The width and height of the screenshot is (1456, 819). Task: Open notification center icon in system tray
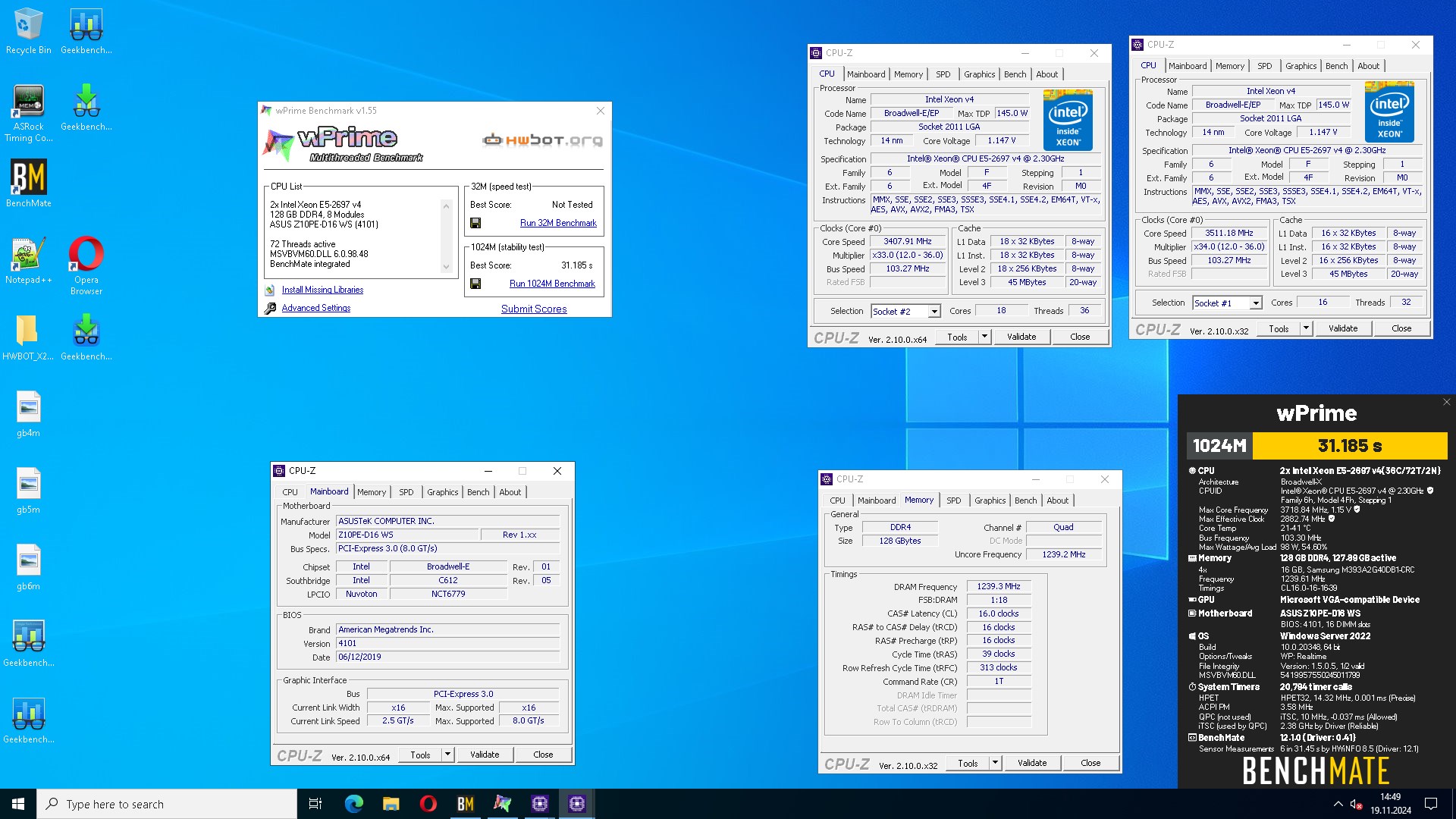coord(1431,804)
